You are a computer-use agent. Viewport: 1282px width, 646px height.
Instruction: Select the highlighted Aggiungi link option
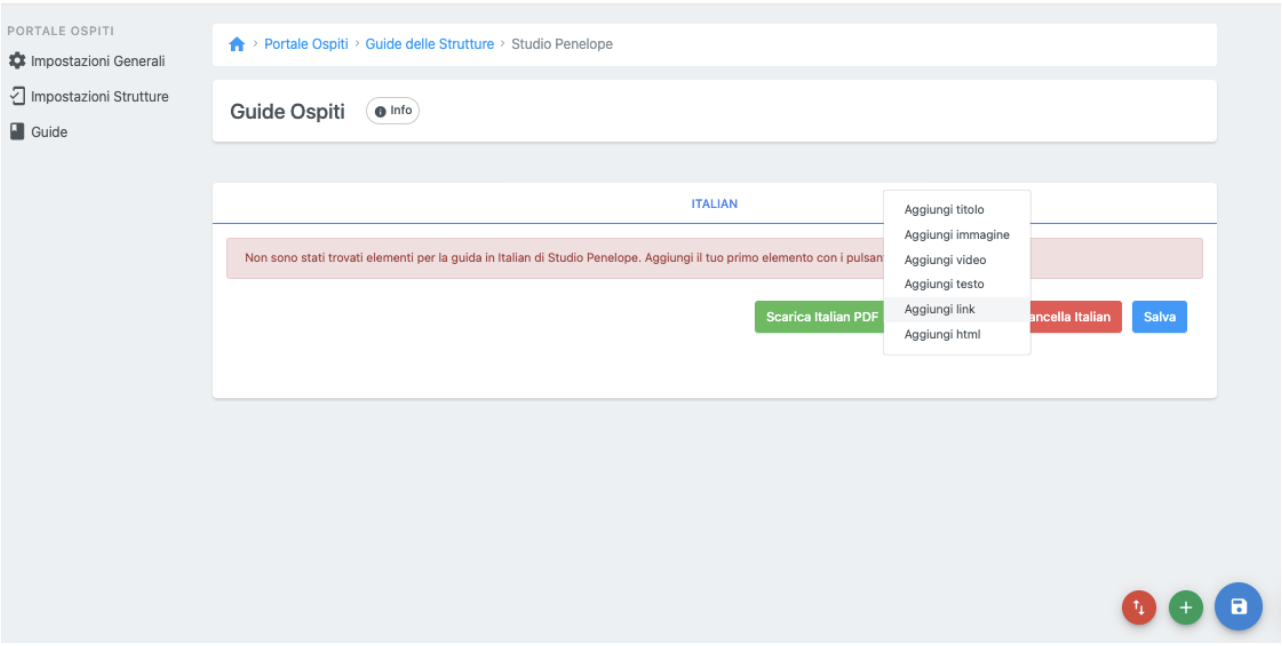click(939, 309)
